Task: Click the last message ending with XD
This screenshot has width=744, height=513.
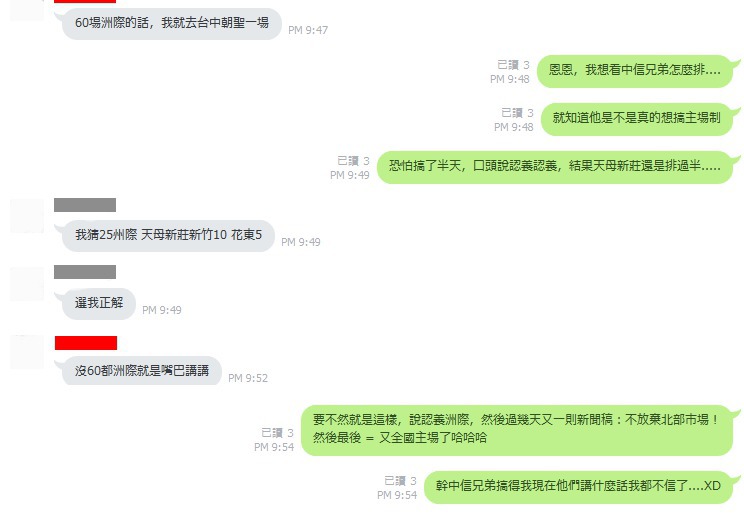Action: click(578, 487)
